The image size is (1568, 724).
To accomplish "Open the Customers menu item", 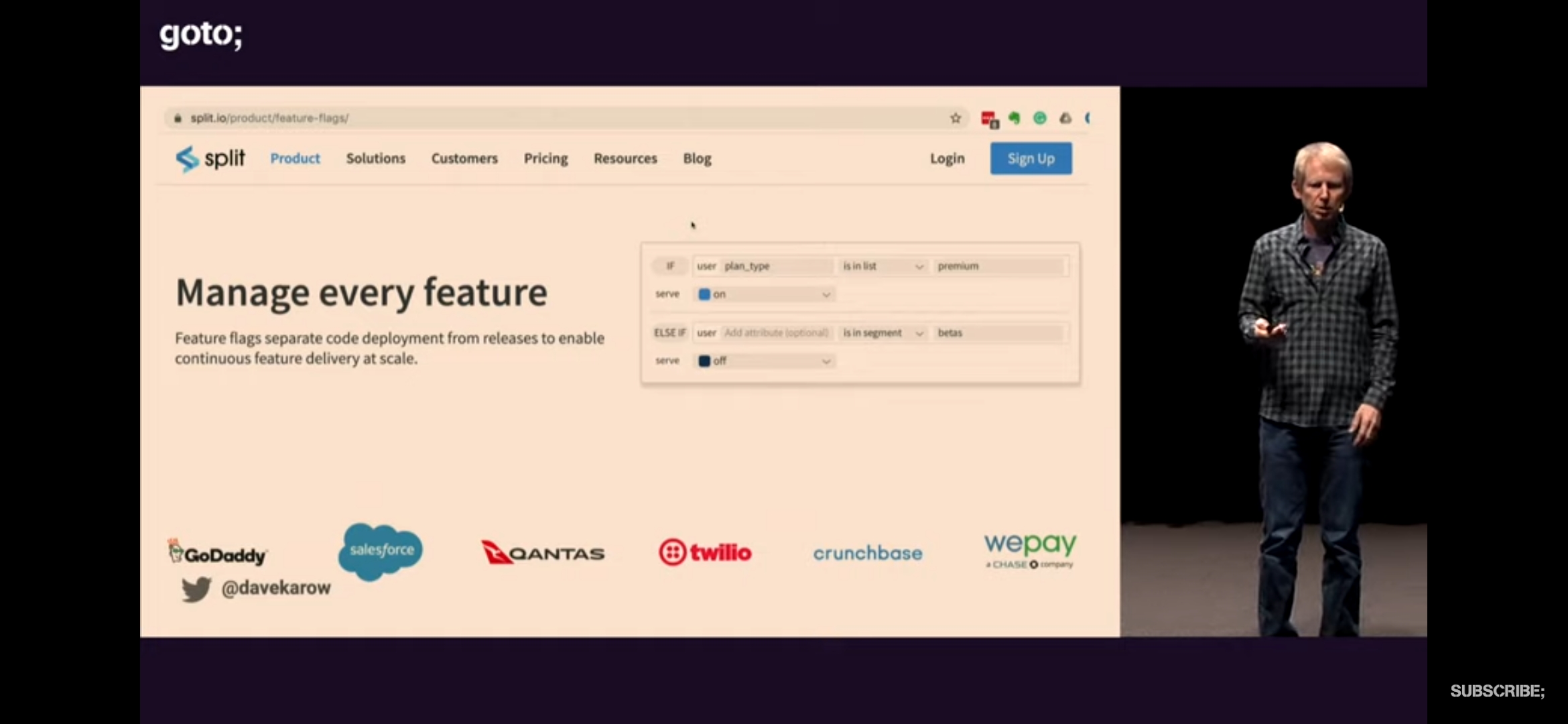I will (x=464, y=159).
